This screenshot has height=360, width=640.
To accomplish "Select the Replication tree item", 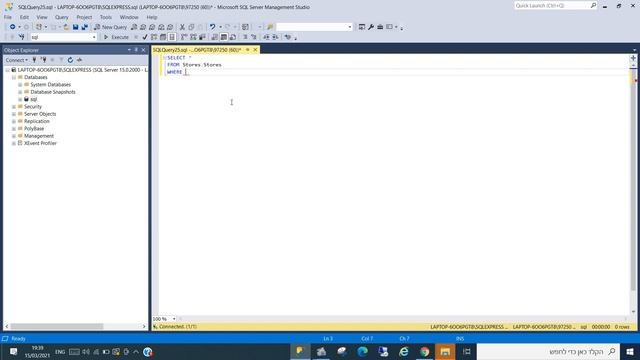I will (37, 121).
